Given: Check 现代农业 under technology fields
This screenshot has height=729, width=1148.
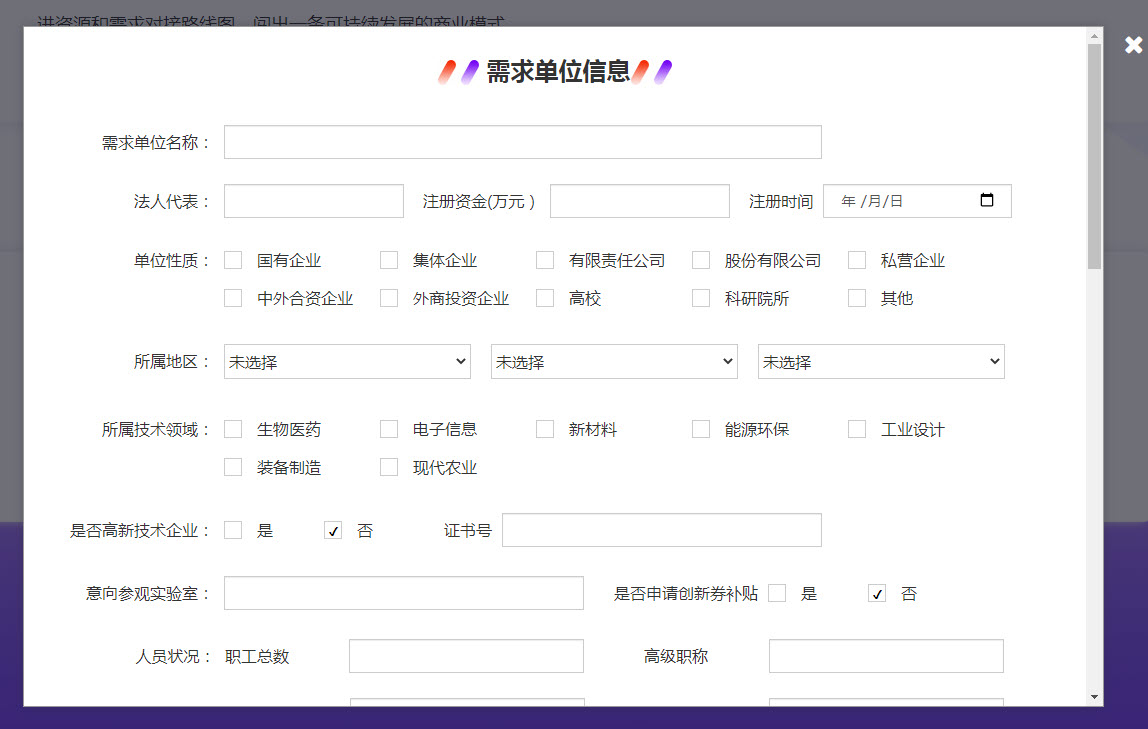Looking at the screenshot, I should point(389,467).
